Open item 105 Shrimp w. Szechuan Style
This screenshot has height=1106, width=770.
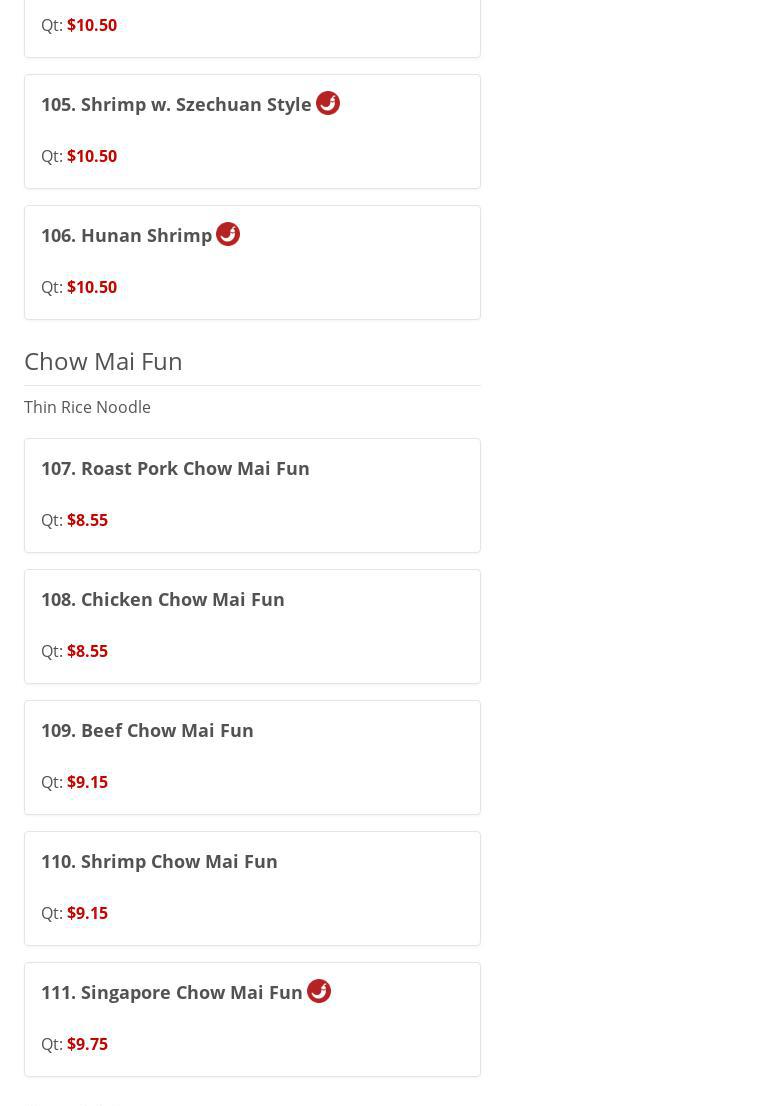tap(176, 105)
